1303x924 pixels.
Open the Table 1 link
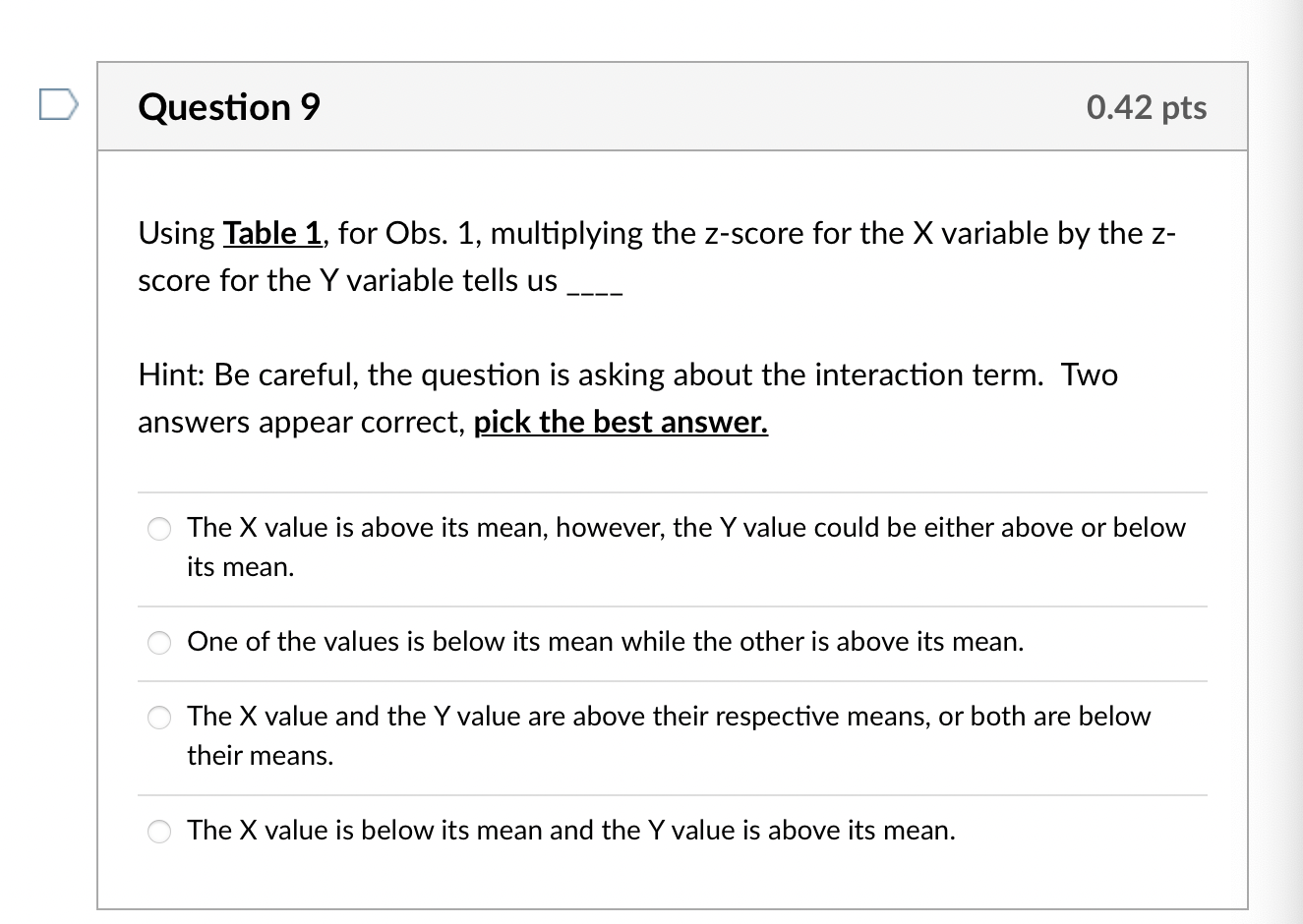click(271, 233)
